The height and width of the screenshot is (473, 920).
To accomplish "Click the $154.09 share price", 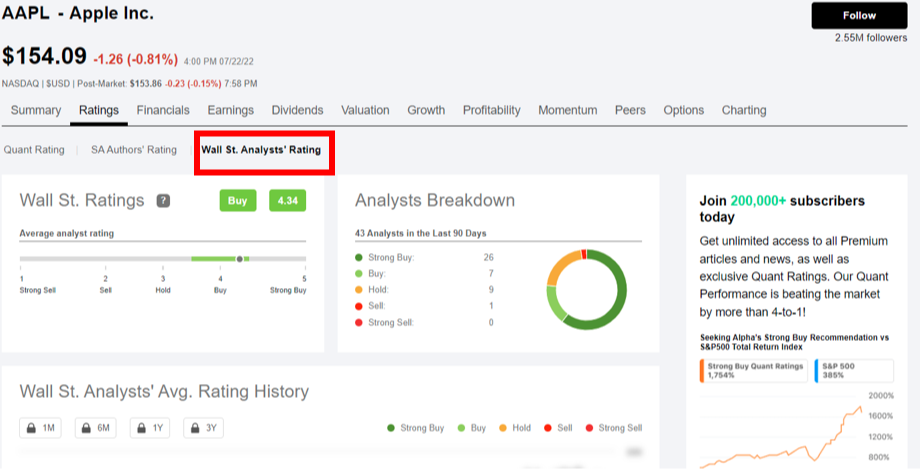I will click(x=45, y=56).
